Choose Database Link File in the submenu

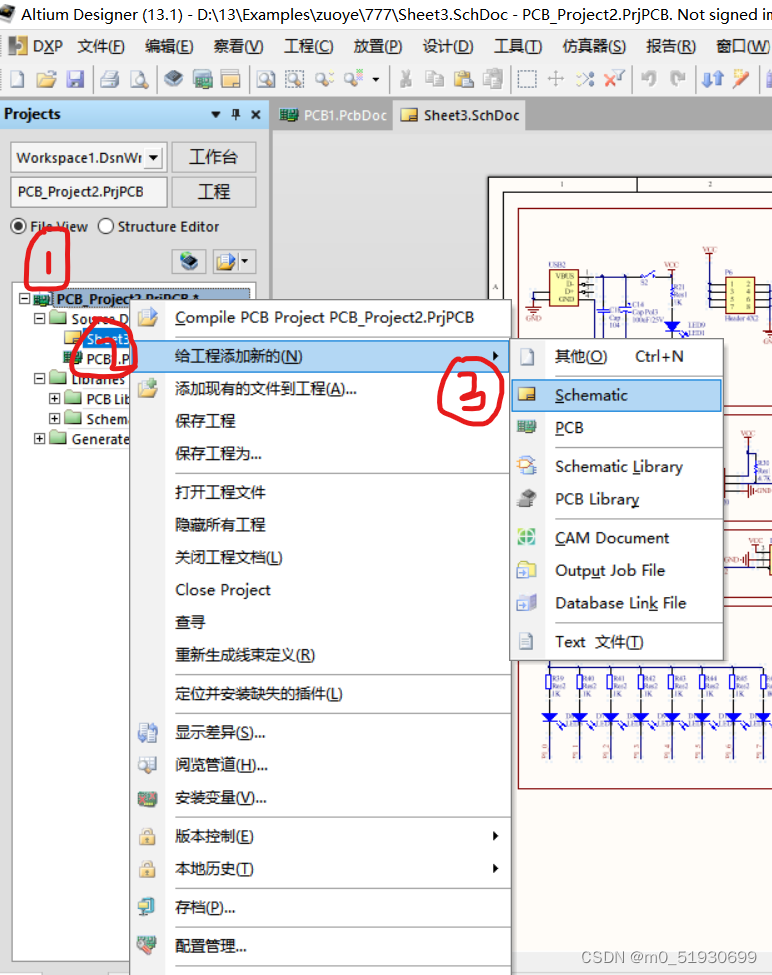coord(617,603)
